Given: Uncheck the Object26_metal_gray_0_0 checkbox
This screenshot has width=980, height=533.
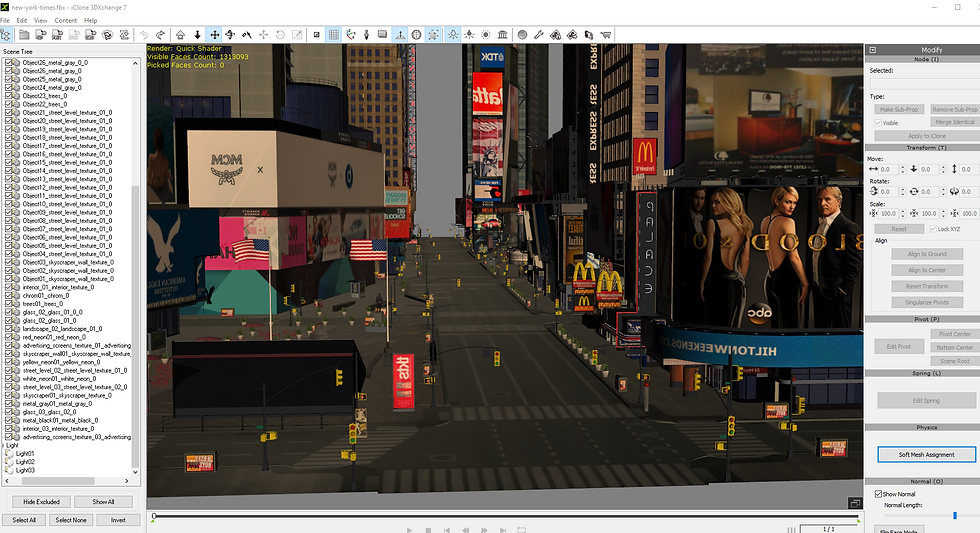Looking at the screenshot, I should [x=9, y=62].
